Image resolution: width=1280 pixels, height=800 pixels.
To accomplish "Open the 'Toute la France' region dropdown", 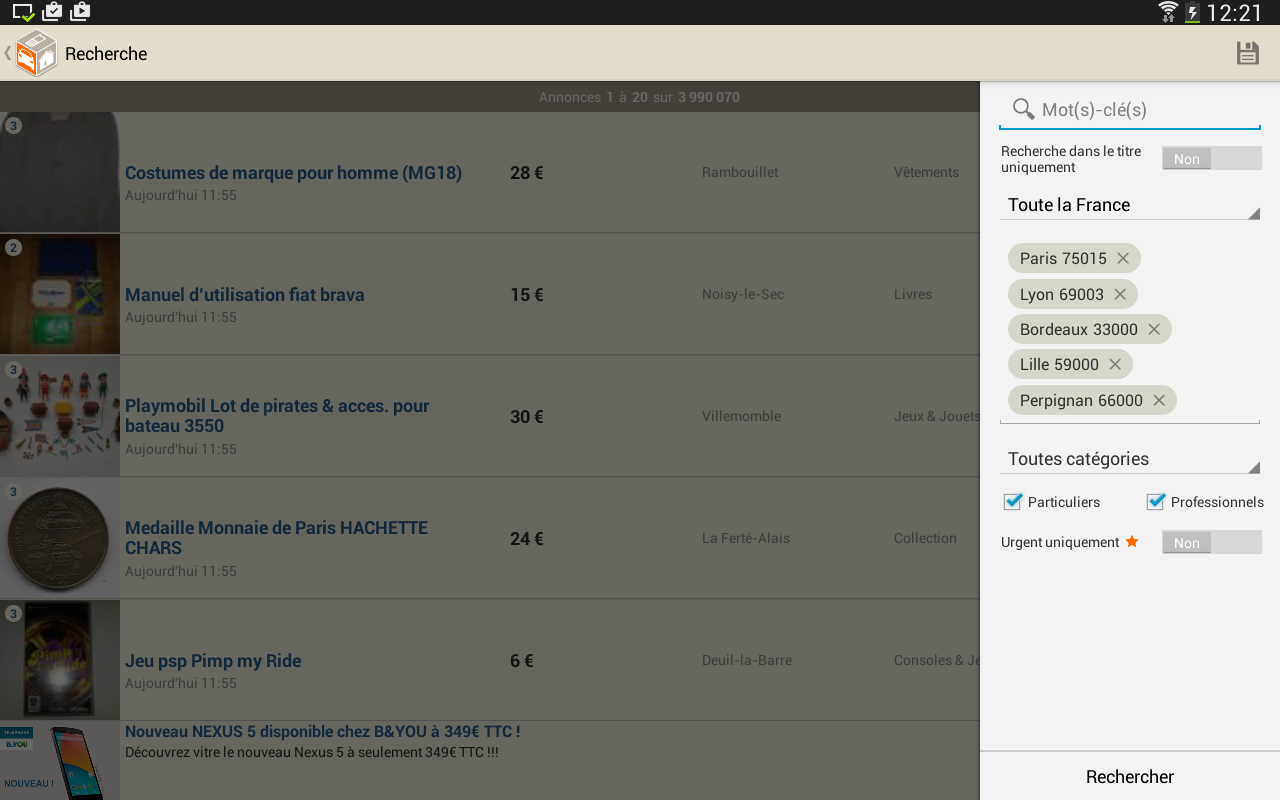I will click(1130, 205).
